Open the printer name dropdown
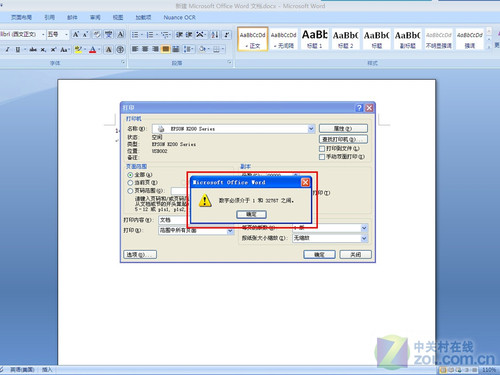Image resolution: width=500 pixels, height=375 pixels. click(311, 129)
